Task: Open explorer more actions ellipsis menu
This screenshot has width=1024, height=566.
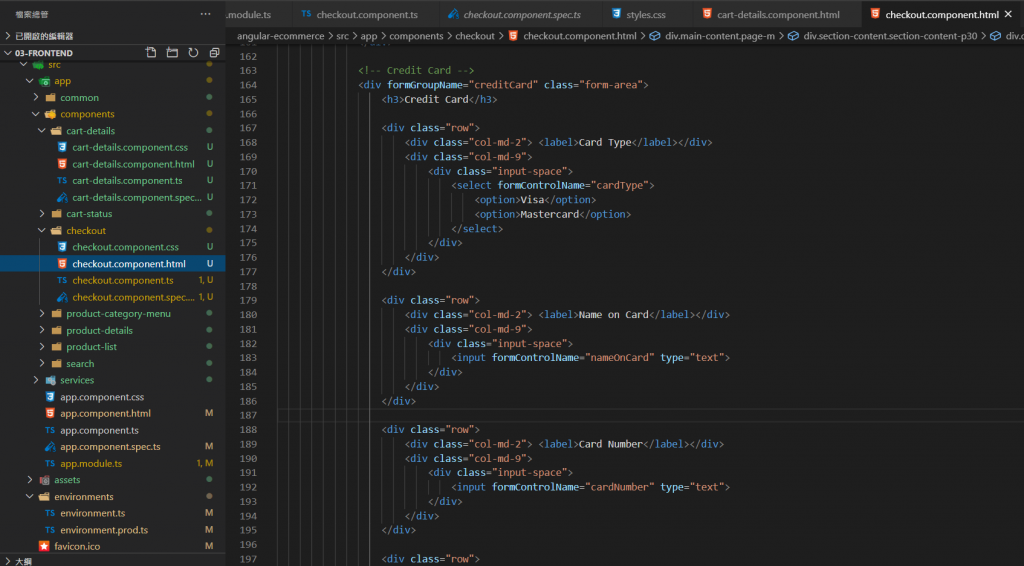Action: 206,14
